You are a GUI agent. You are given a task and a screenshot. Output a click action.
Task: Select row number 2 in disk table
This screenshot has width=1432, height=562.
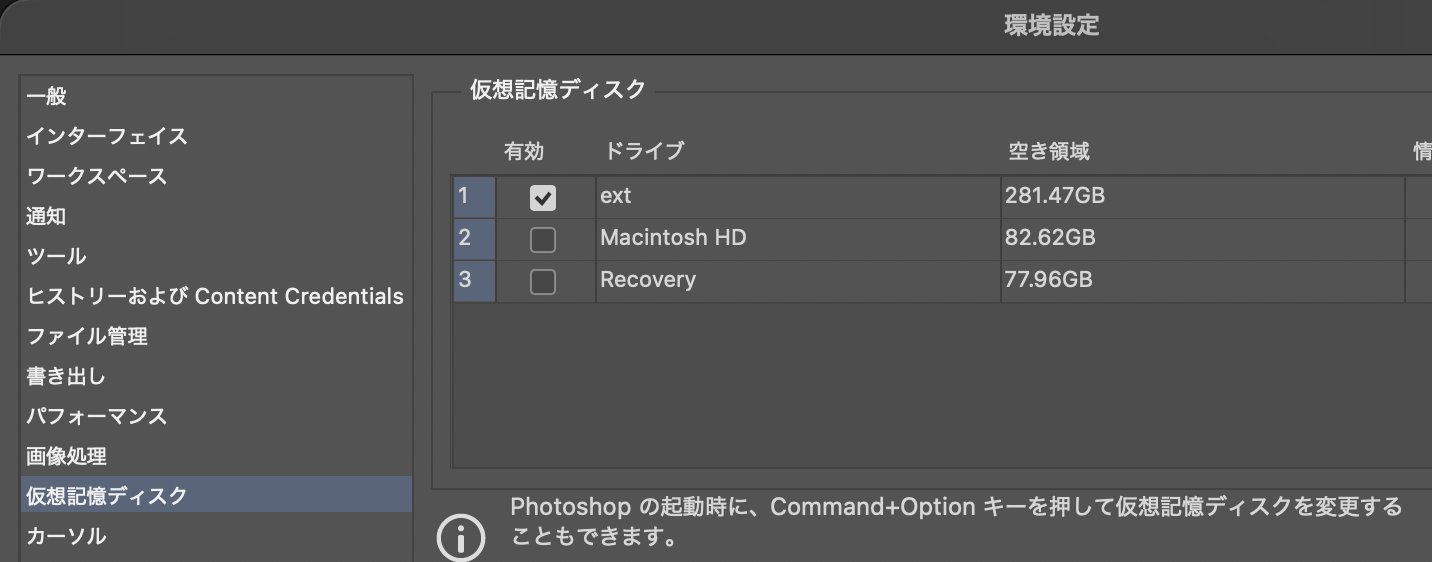tap(474, 239)
